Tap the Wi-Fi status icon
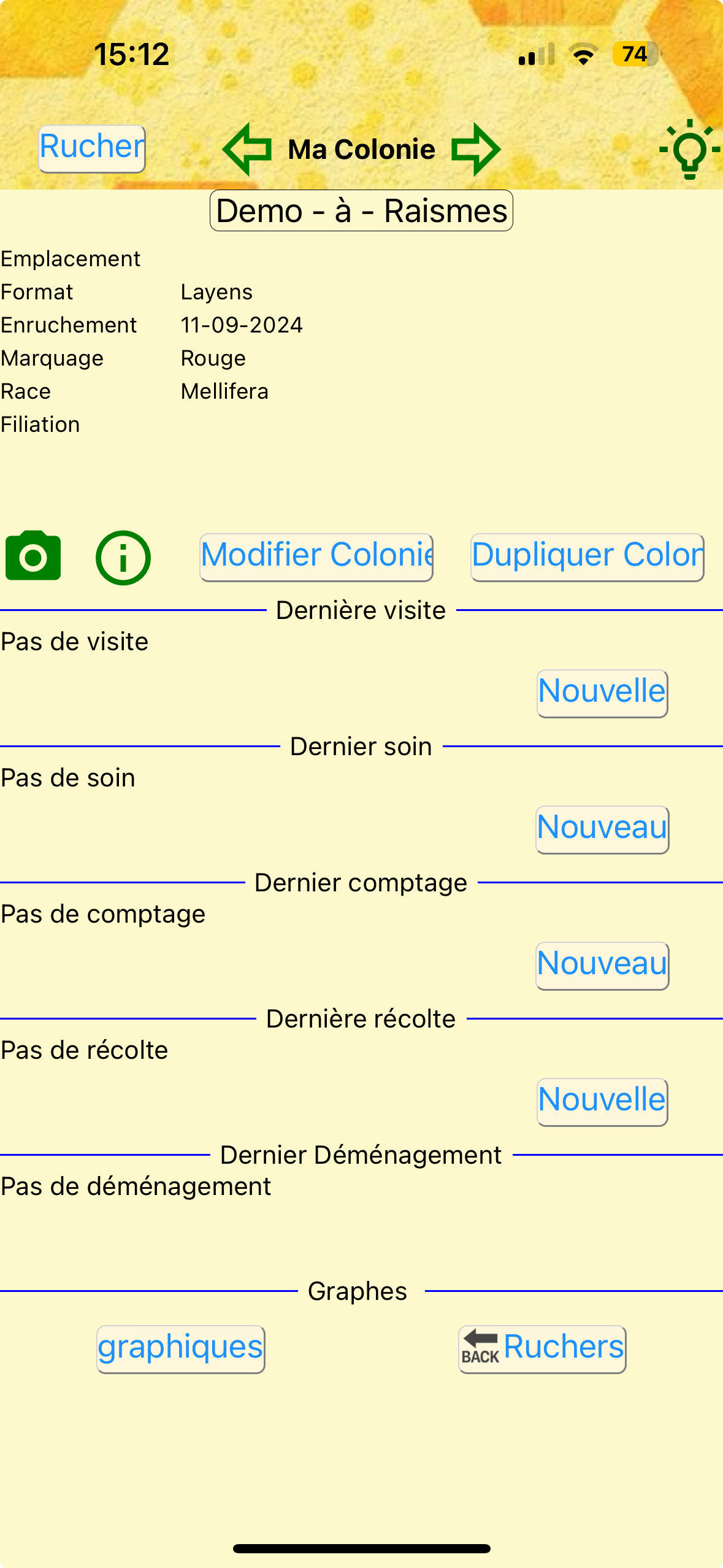723x1568 pixels. (583, 55)
